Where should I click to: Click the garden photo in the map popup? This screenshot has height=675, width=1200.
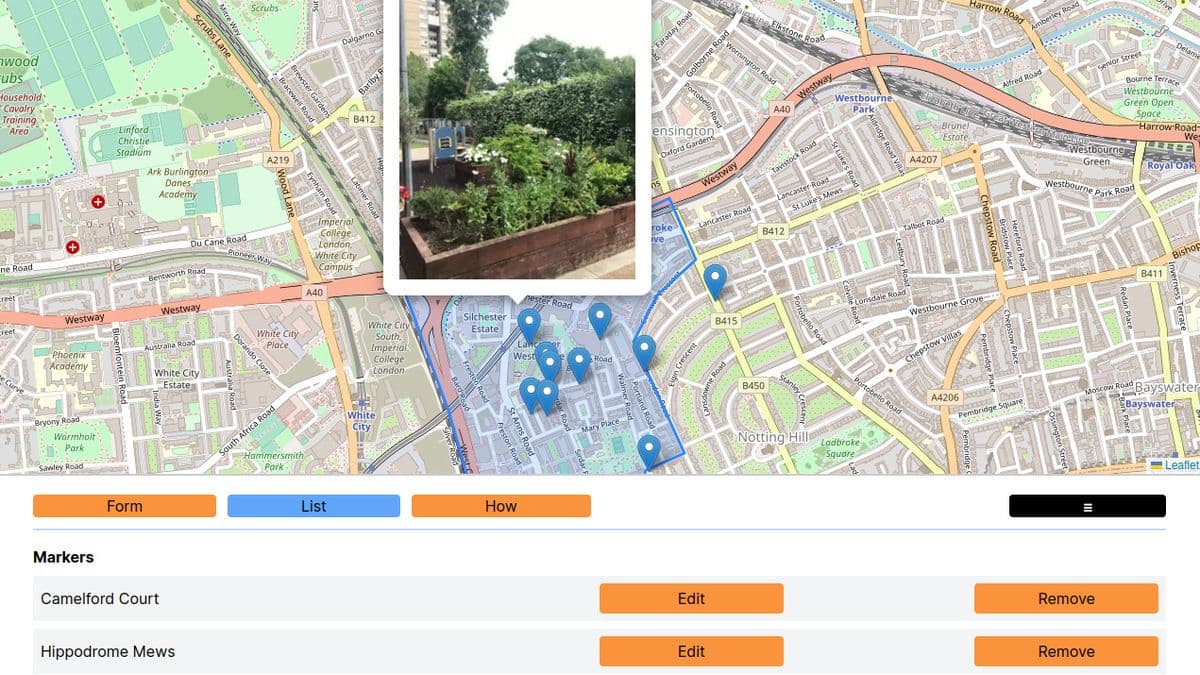tap(517, 140)
